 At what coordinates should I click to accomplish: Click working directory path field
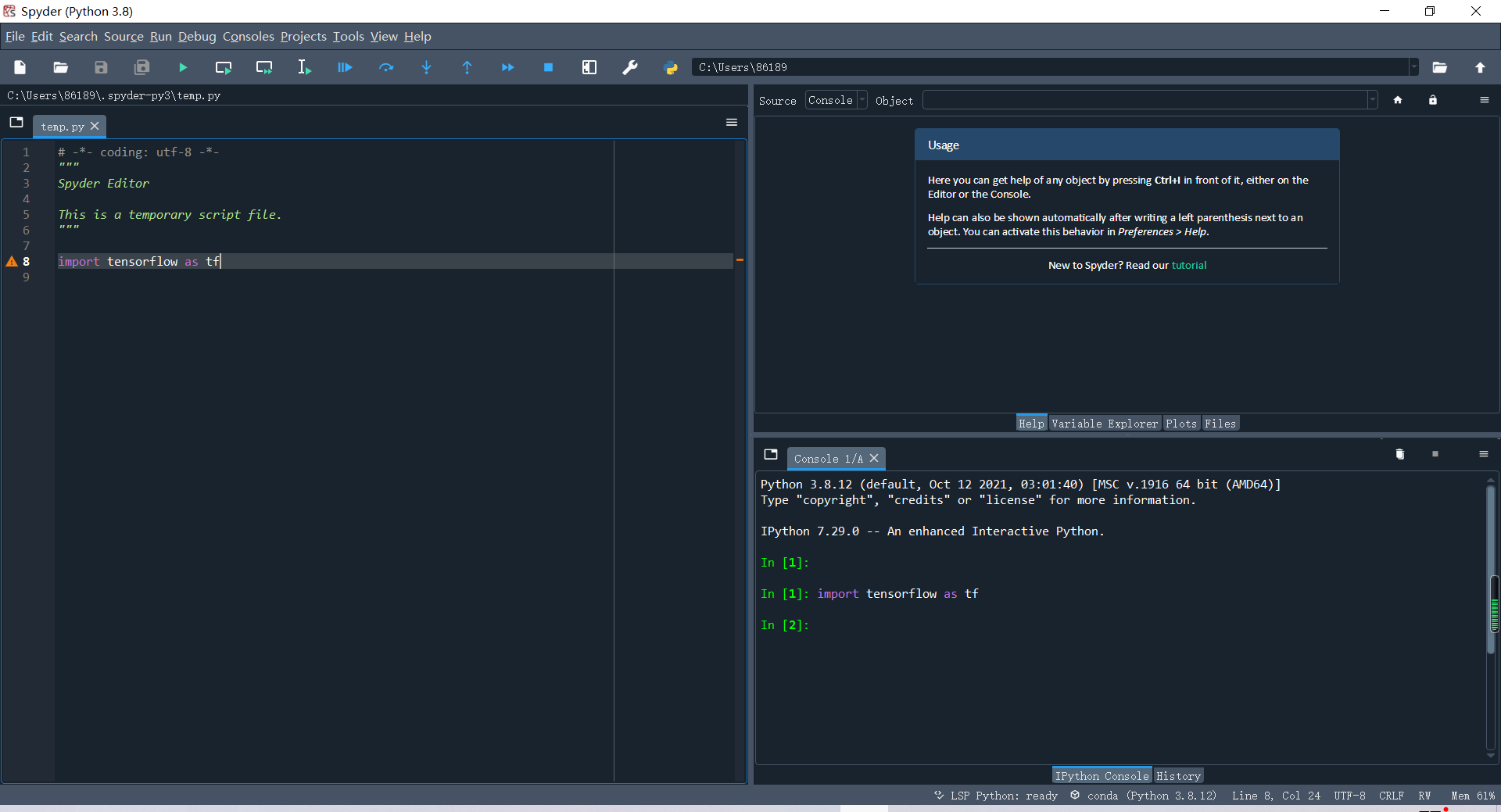(1051, 67)
